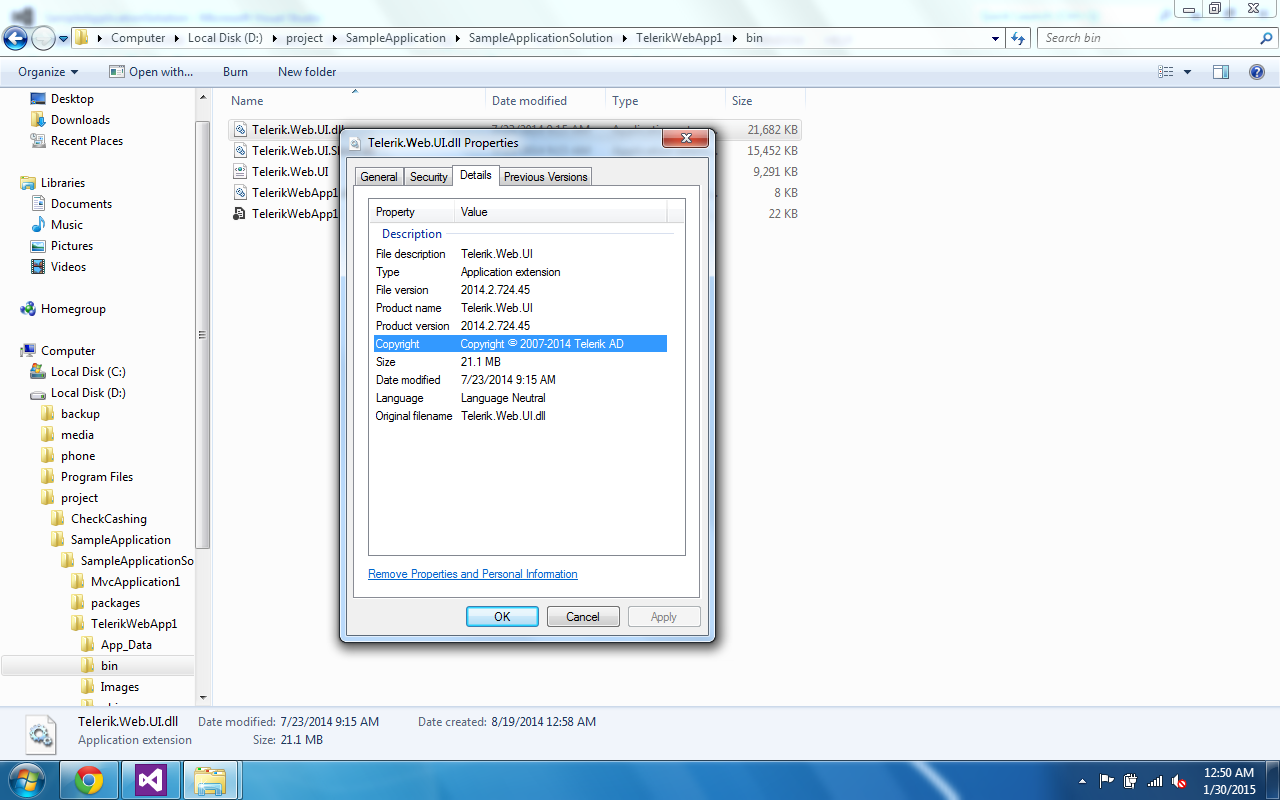Open Visual Studio from the taskbar
The width and height of the screenshot is (1280, 800).
click(x=150, y=780)
